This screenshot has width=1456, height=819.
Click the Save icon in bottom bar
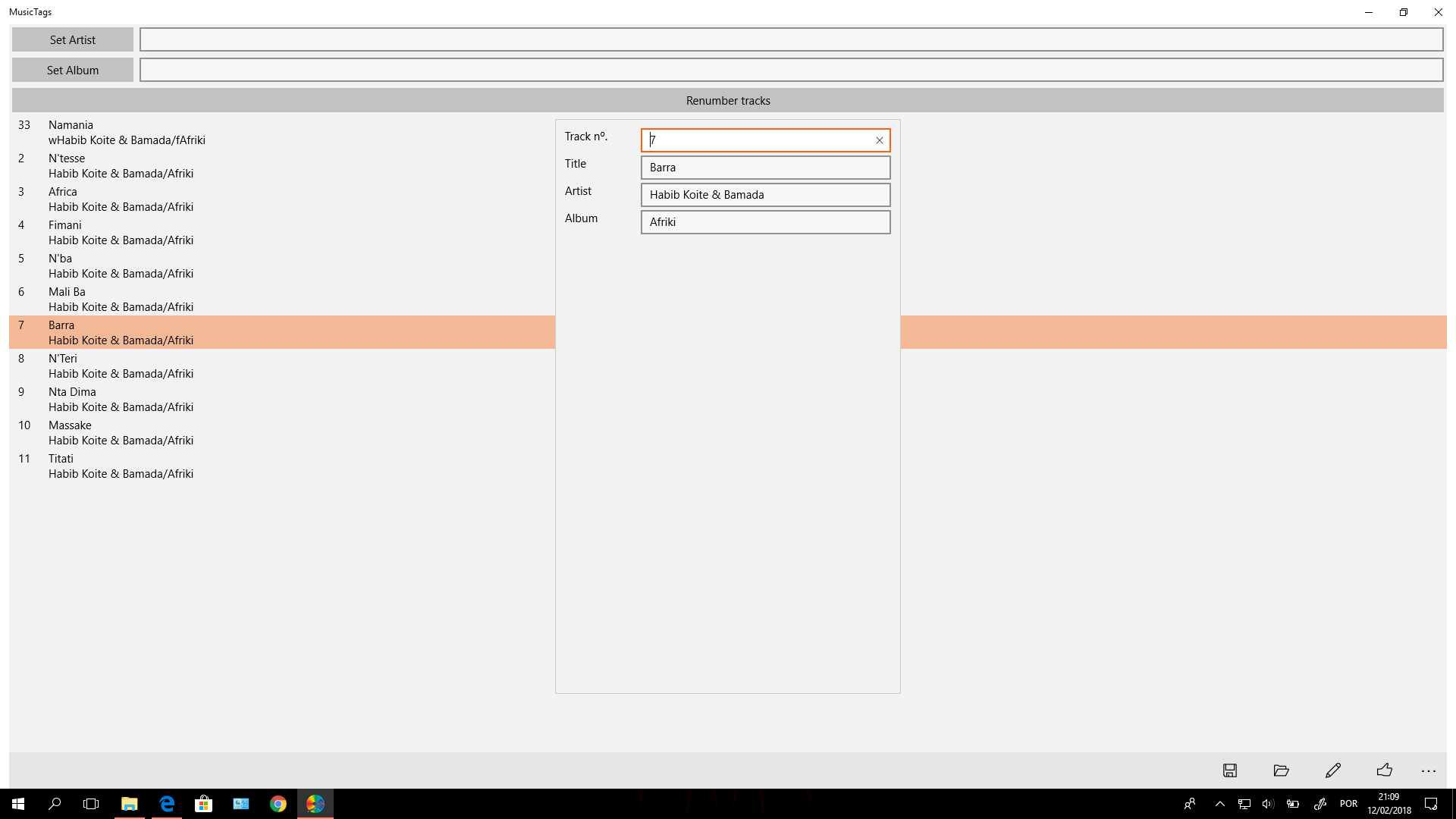pyautogui.click(x=1230, y=770)
